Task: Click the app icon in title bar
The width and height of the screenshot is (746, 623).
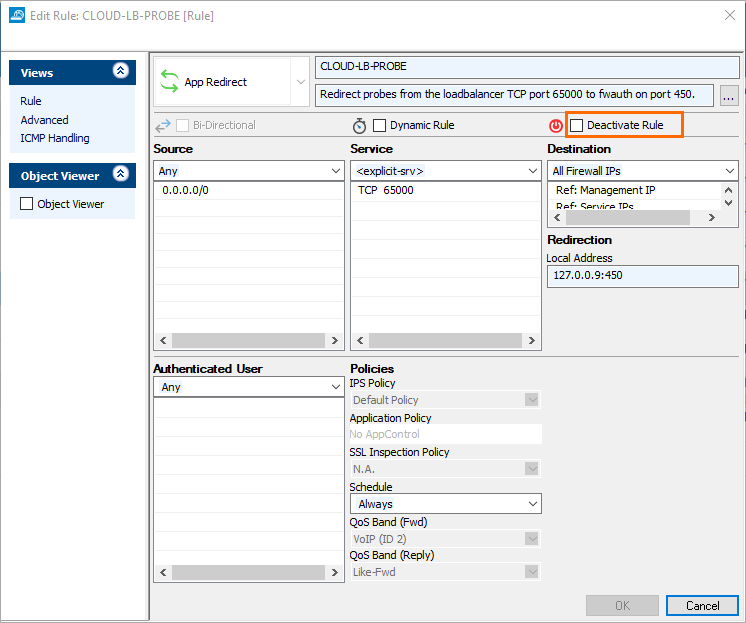Action: [16, 16]
